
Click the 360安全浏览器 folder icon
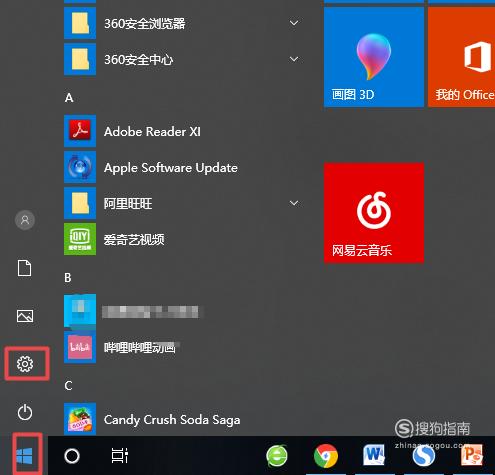pos(80,23)
